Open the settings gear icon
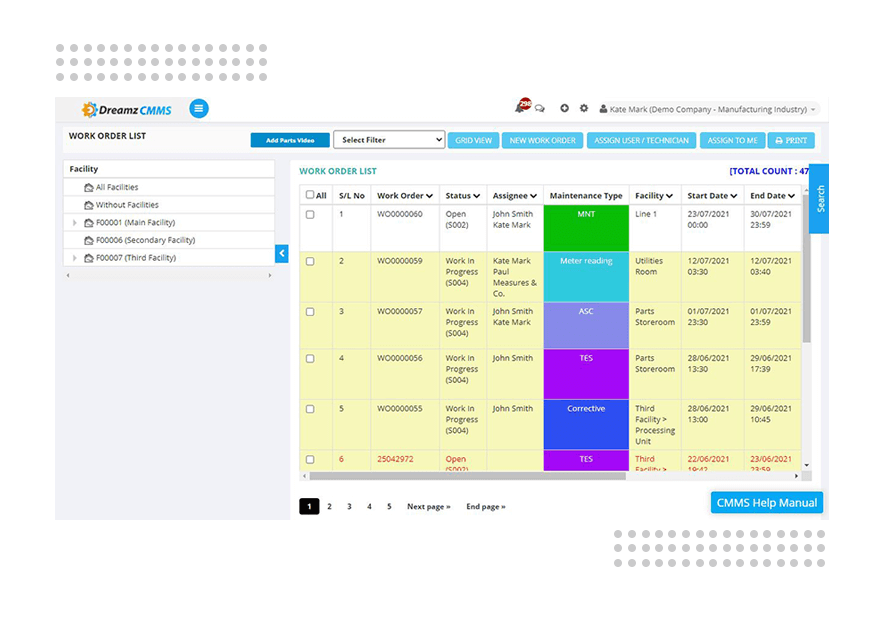The width and height of the screenshot is (879, 617). tap(584, 107)
